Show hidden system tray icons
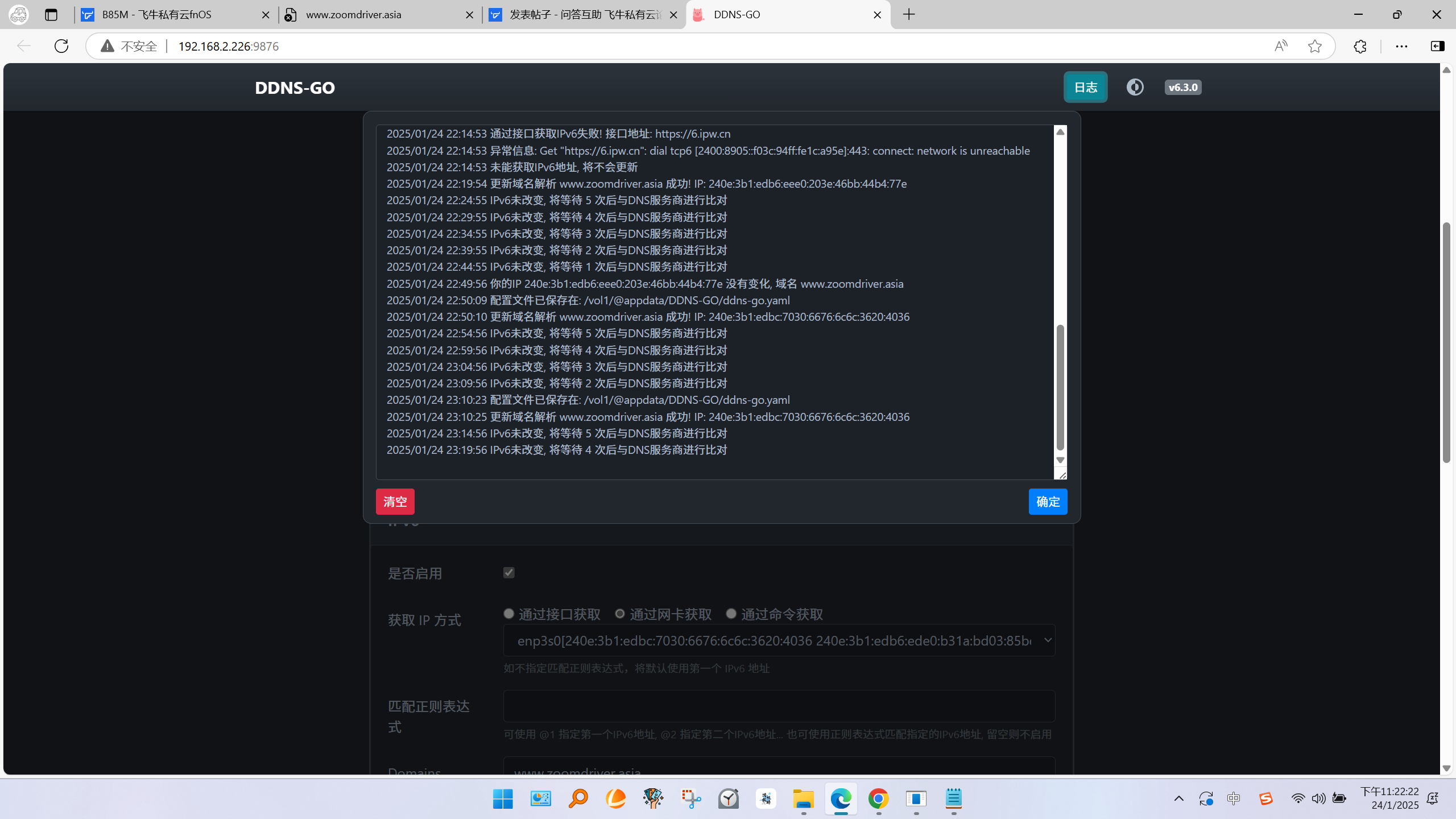This screenshot has height=819, width=1456. point(1179,799)
